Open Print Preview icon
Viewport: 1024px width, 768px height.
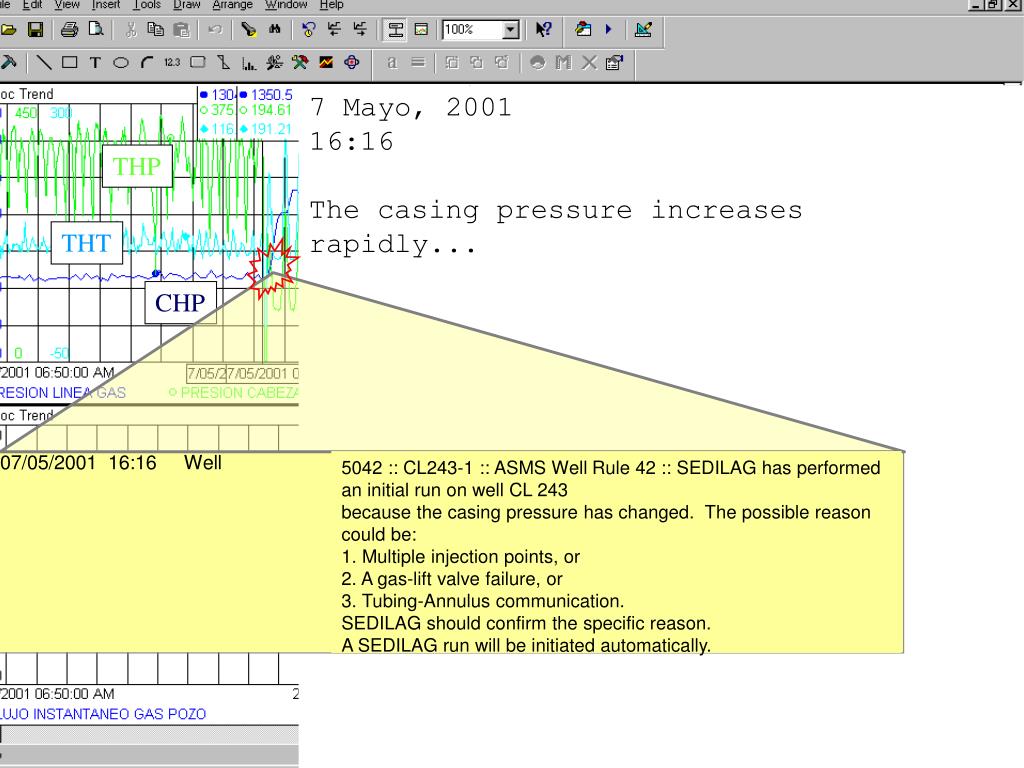tap(95, 29)
